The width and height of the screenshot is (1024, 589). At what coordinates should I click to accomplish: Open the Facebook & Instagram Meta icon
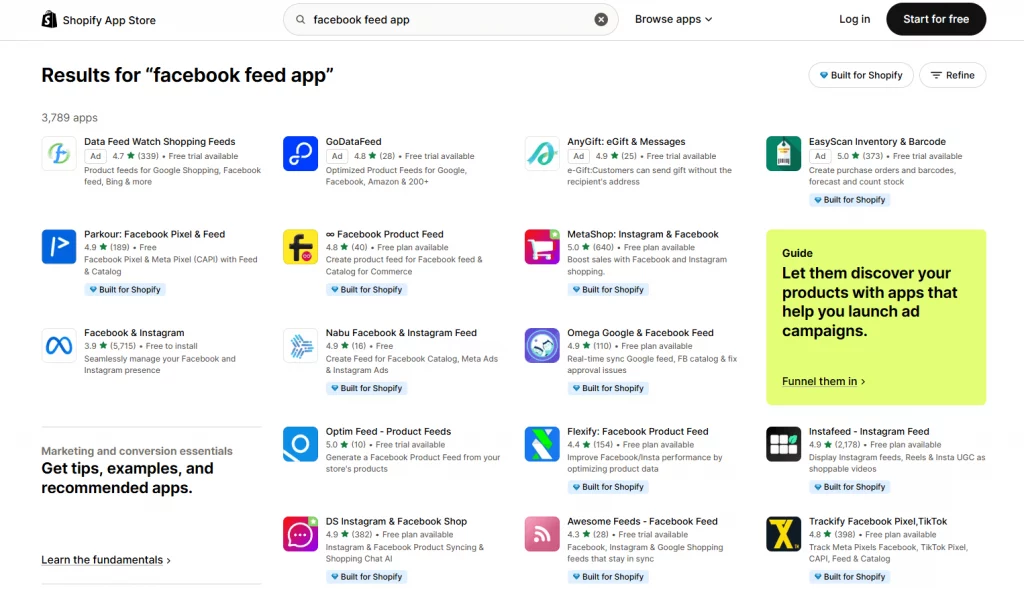(x=59, y=345)
